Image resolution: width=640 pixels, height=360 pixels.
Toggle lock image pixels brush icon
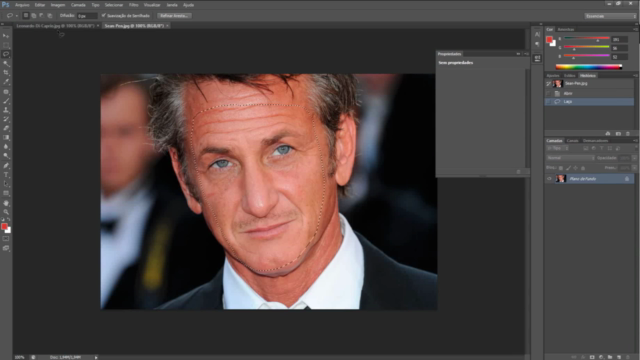coord(568,168)
